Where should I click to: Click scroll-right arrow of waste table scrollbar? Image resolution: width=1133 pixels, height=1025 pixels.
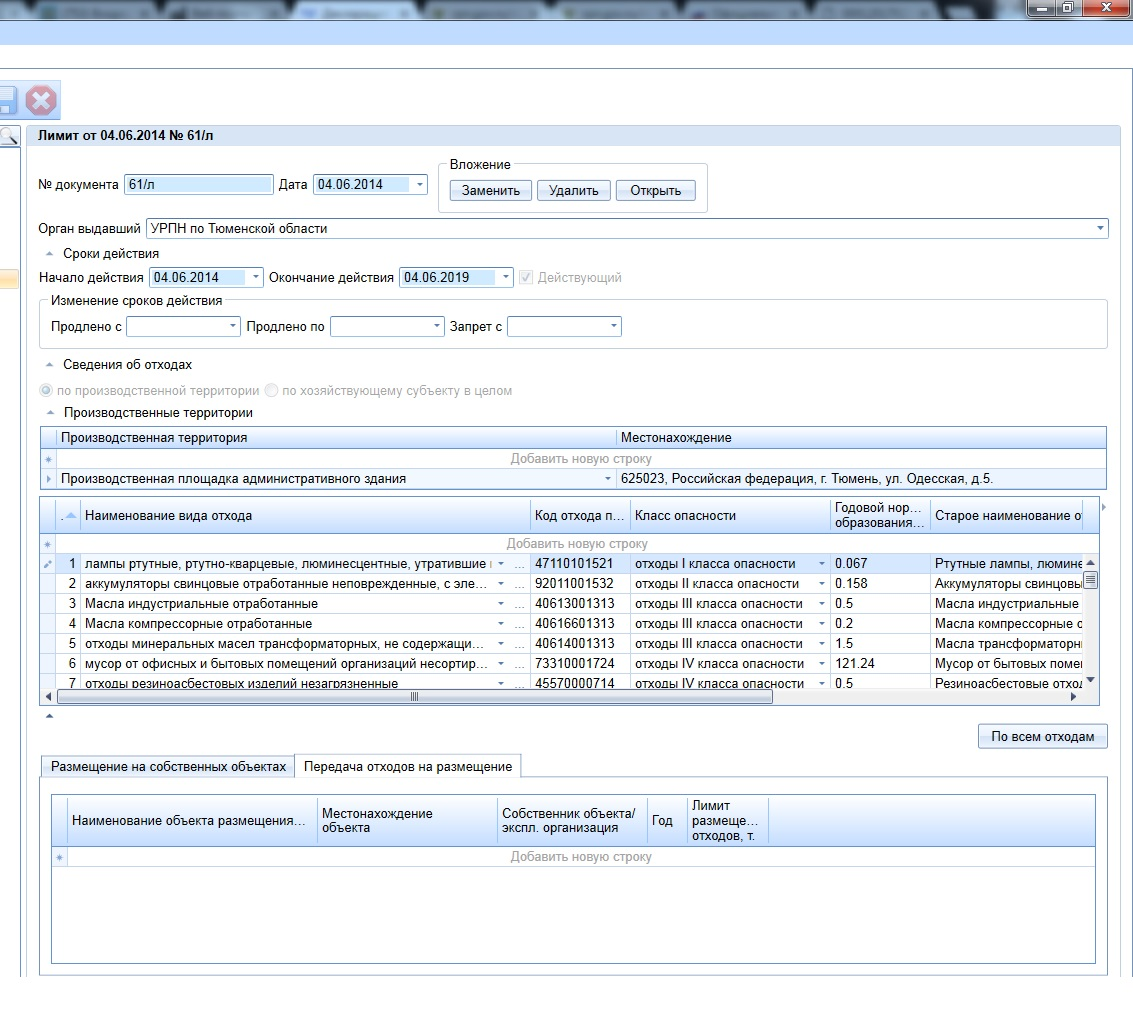coord(1074,697)
